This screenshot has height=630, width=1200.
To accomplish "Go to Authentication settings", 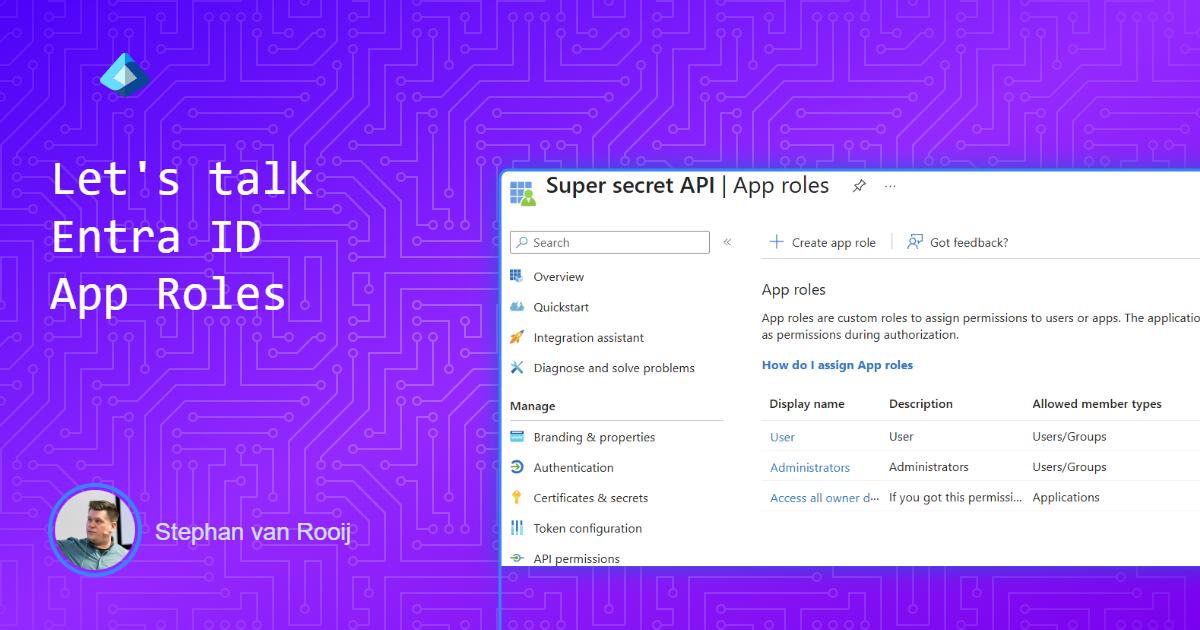I will tap(574, 467).
